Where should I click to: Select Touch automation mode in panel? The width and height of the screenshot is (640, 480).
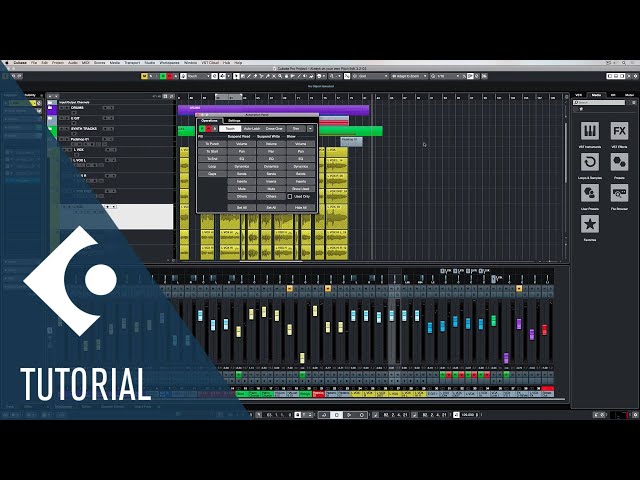click(230, 129)
